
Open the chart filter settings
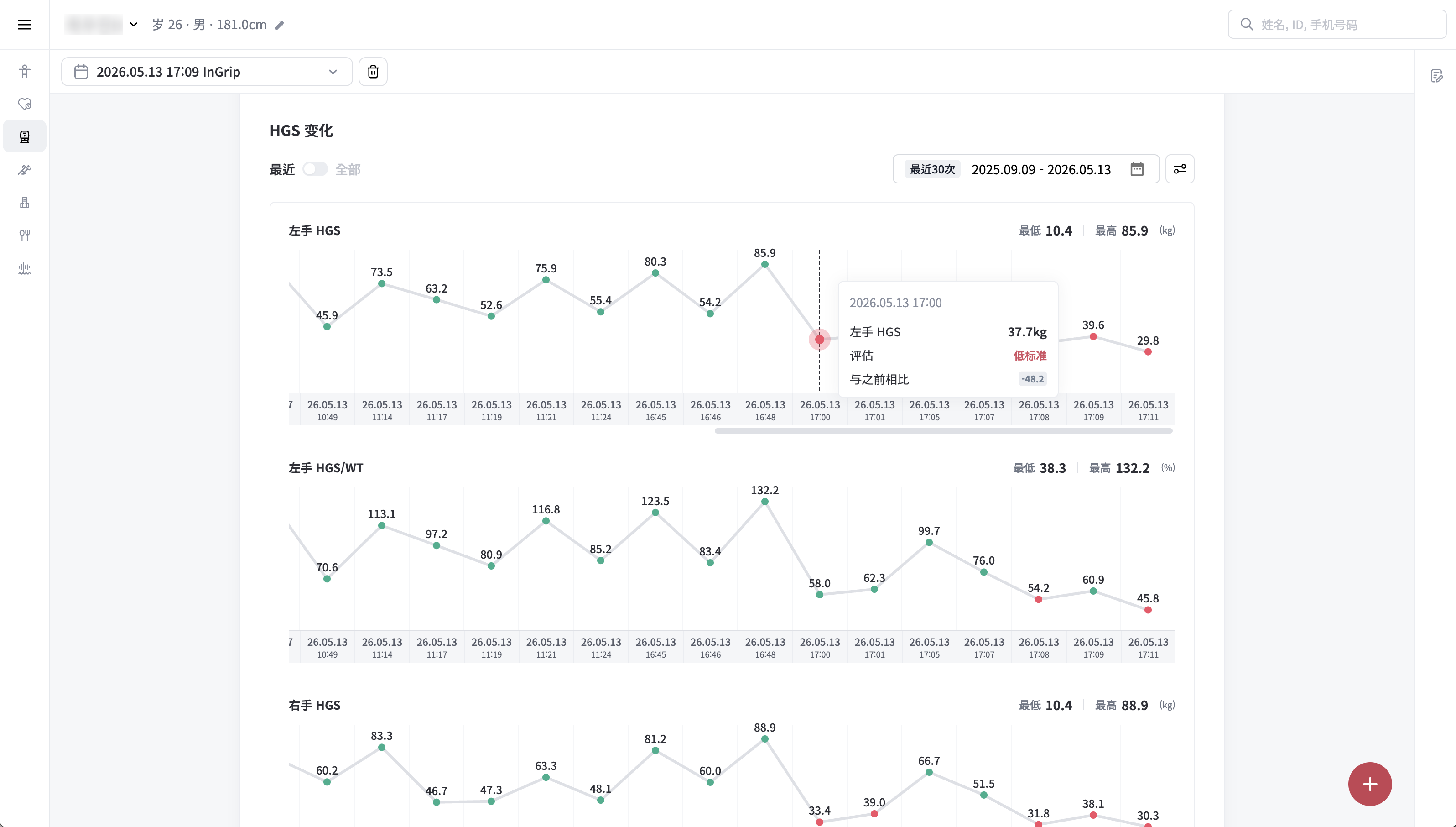1180,169
